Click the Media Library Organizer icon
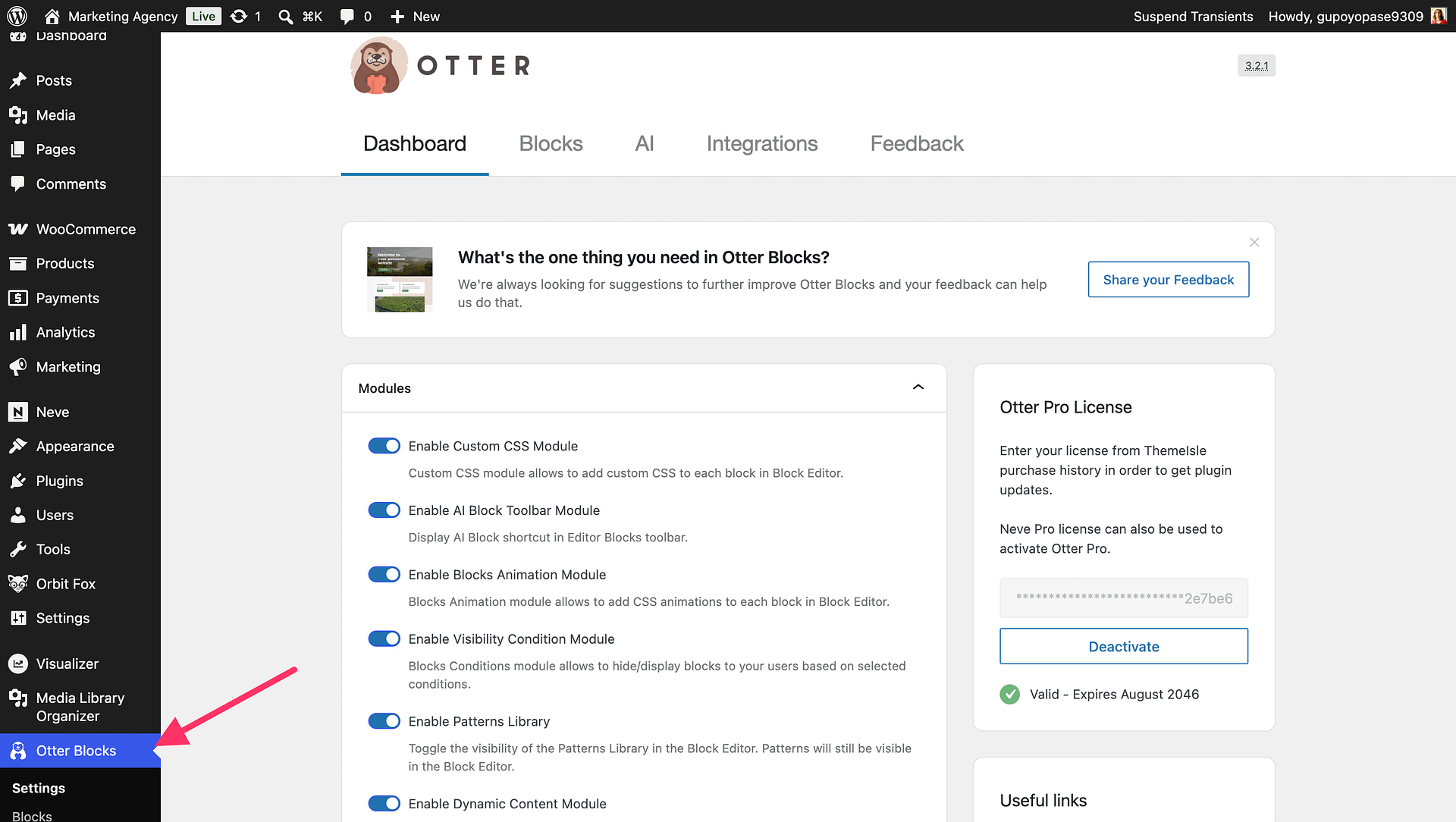This screenshot has height=822, width=1456. [x=18, y=698]
